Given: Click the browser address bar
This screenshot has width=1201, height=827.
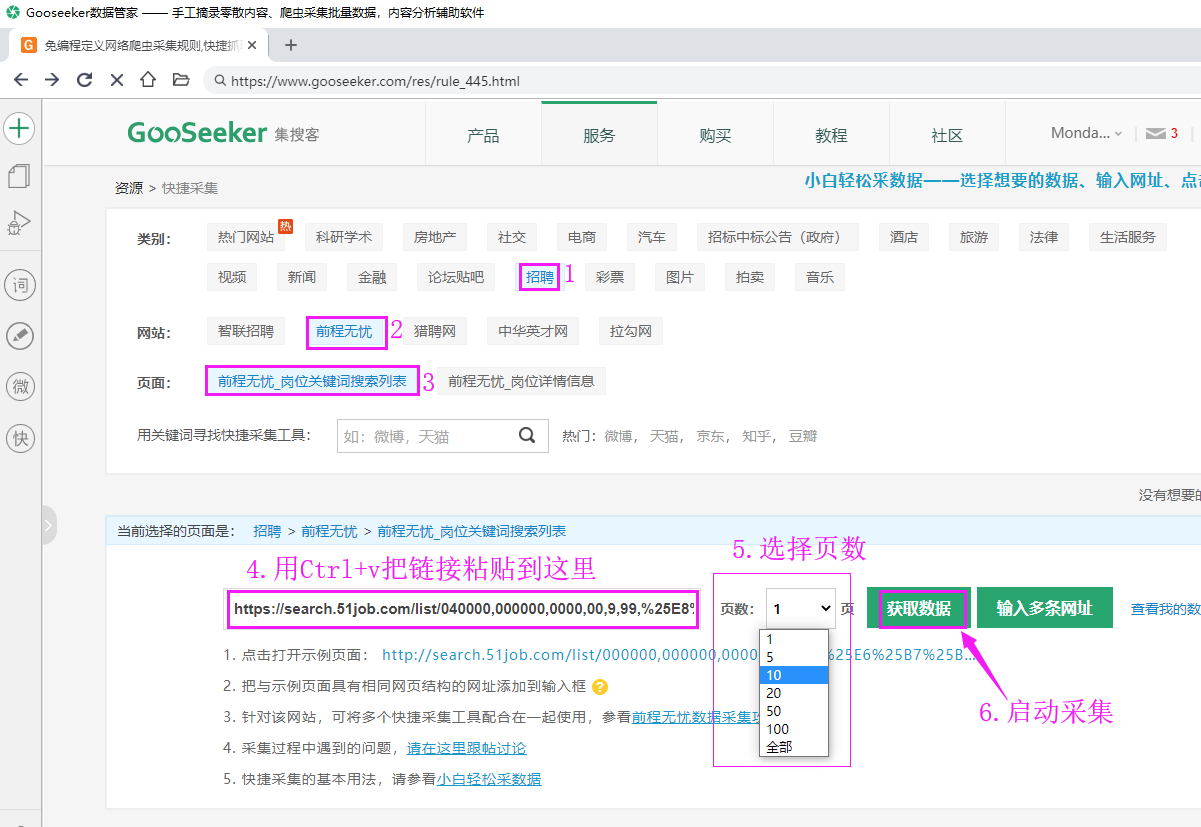Looking at the screenshot, I should pos(700,81).
